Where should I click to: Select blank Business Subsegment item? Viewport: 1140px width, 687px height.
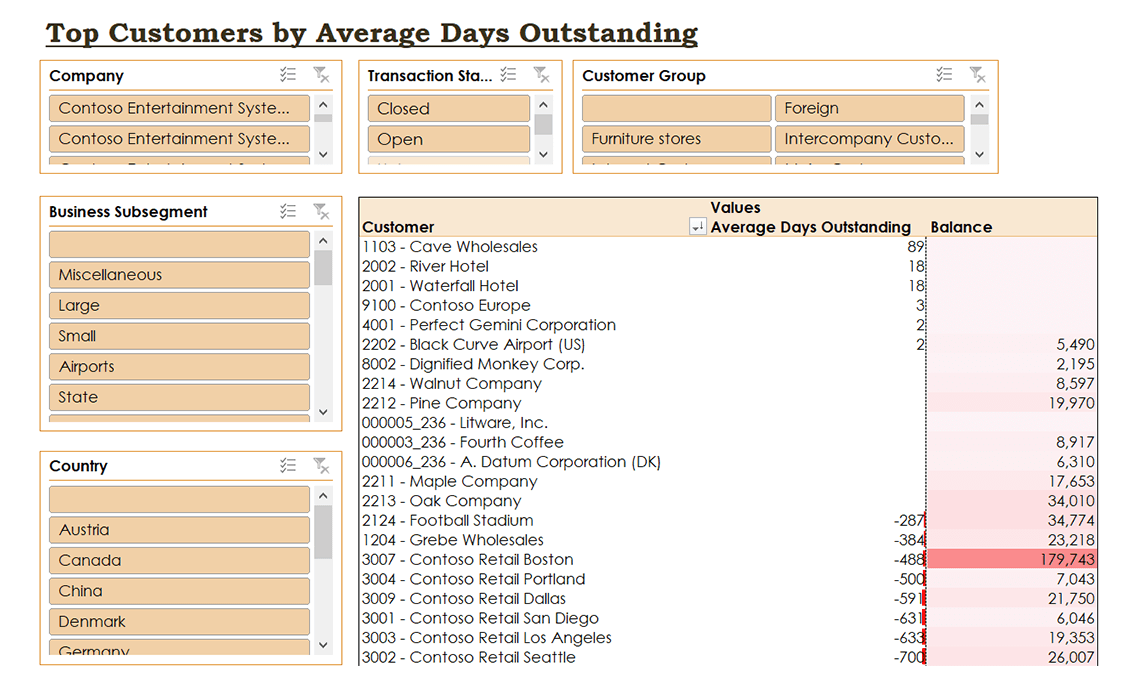[180, 244]
